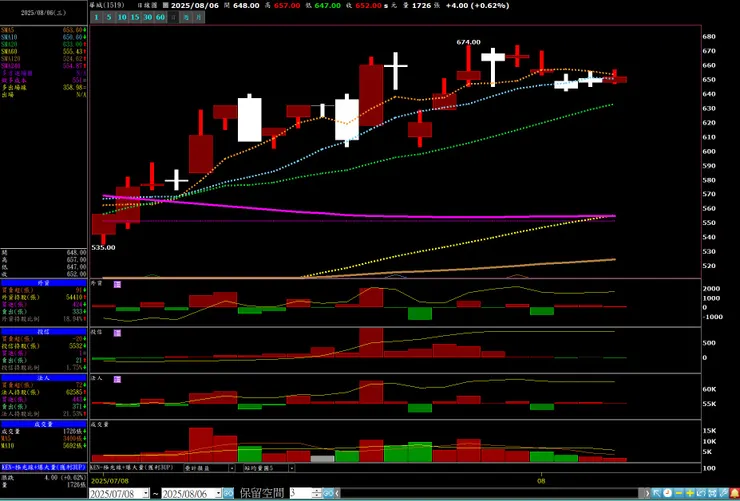The image size is (740, 501).
Task: Click the drawing pencil tool icon
Action: tap(723, 493)
